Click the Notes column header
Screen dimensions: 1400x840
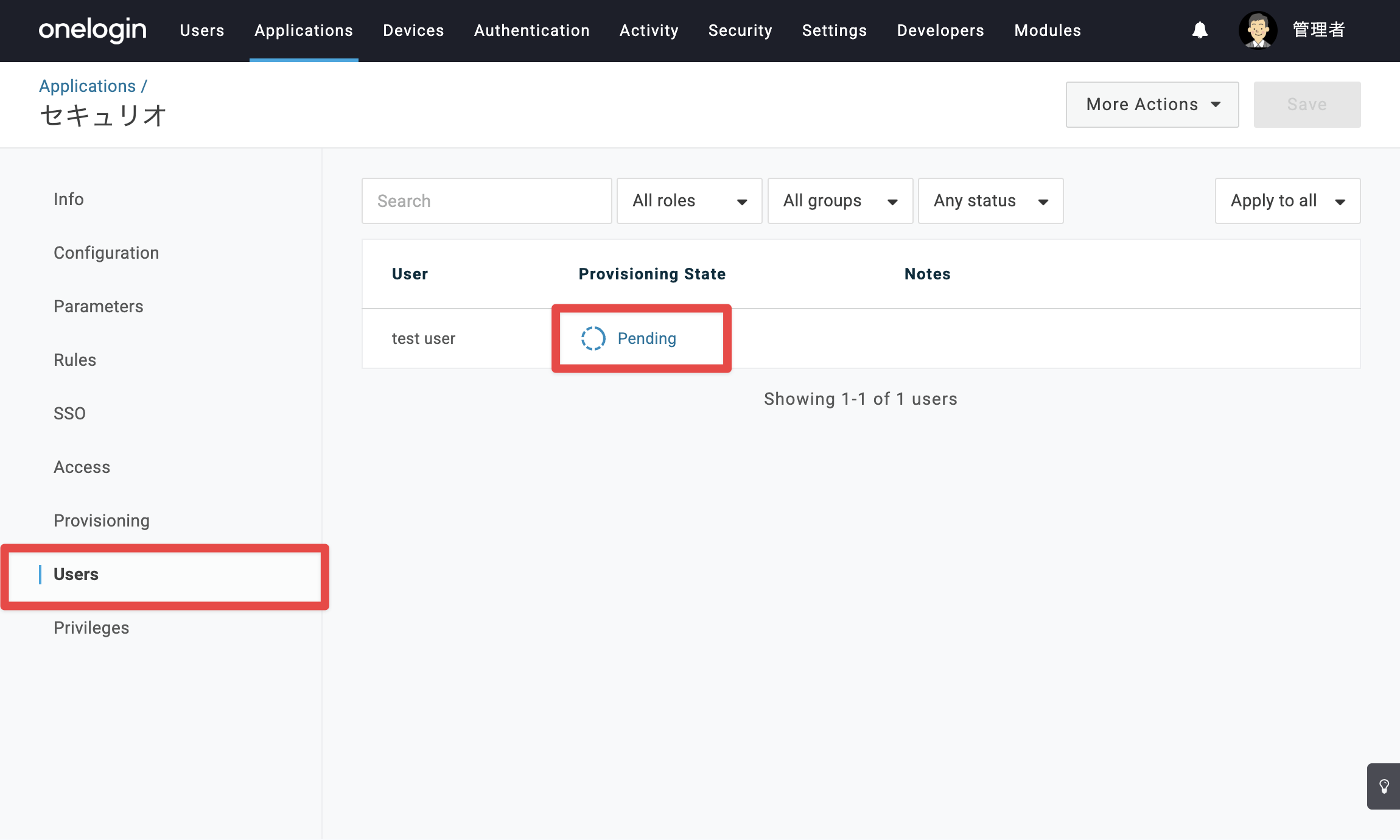[x=927, y=274]
